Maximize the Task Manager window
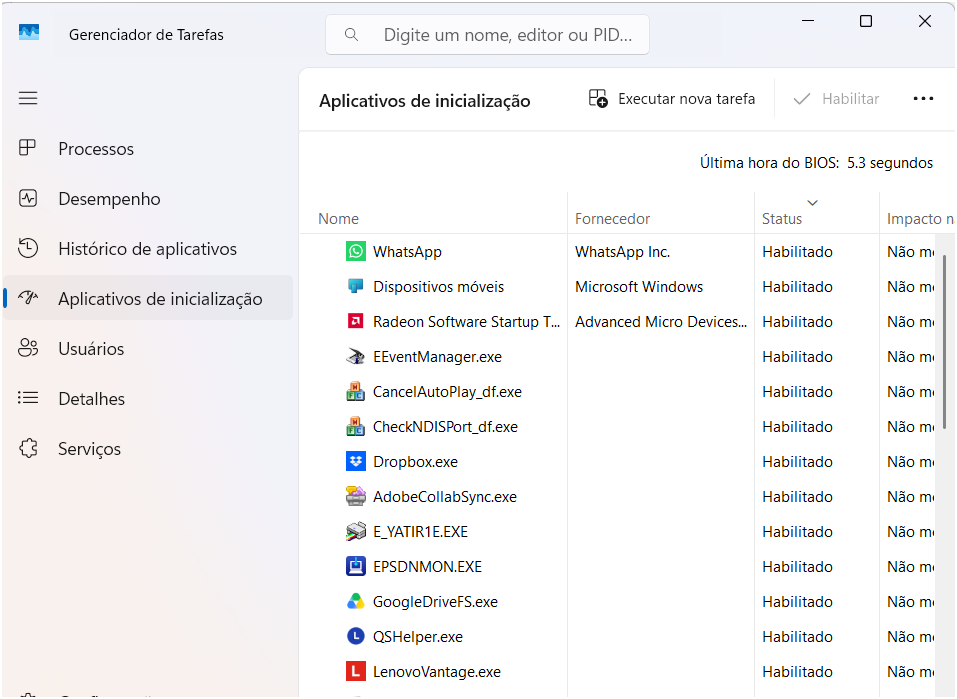The width and height of the screenshot is (957, 699). coord(865,21)
